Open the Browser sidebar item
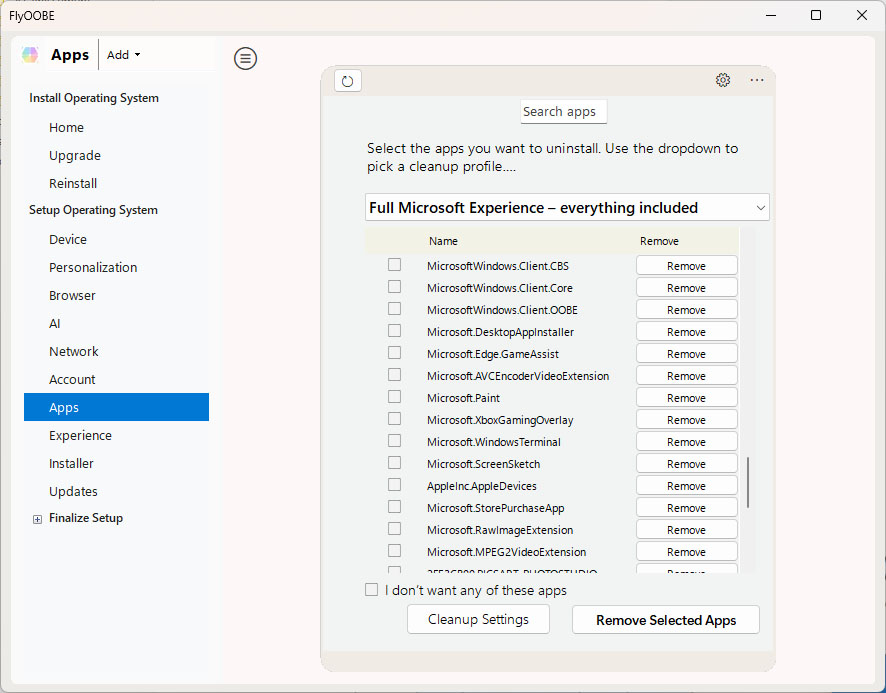 (x=72, y=295)
